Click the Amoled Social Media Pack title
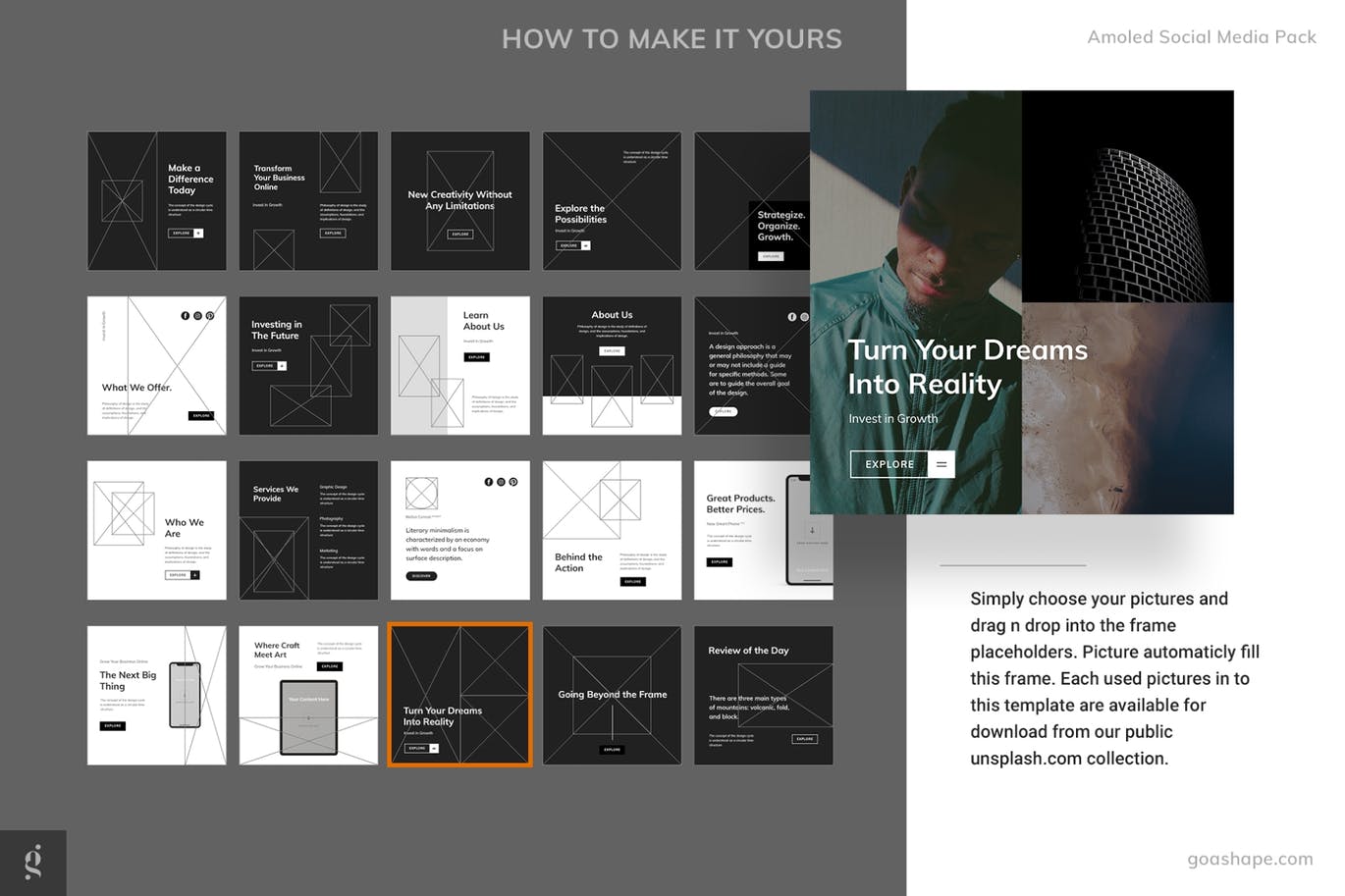The width and height of the screenshot is (1345, 896). point(1201,37)
